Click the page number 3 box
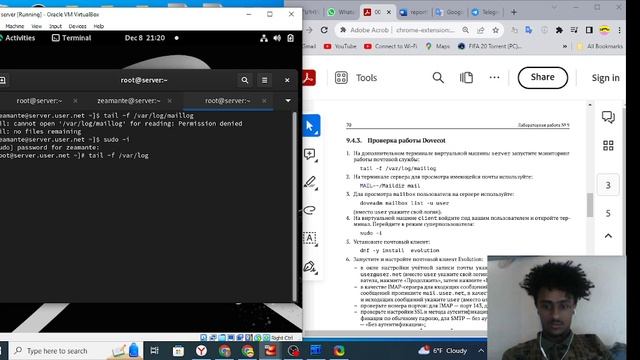 point(608,185)
